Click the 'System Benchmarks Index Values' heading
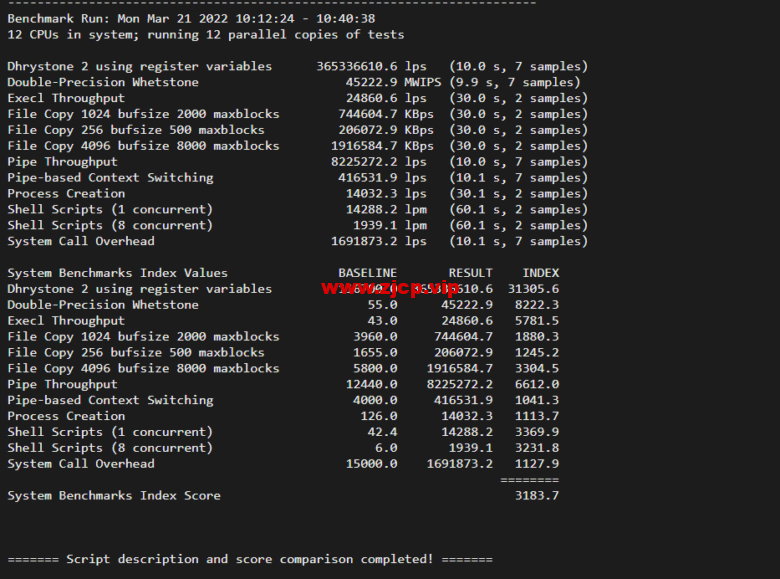 [x=117, y=273]
